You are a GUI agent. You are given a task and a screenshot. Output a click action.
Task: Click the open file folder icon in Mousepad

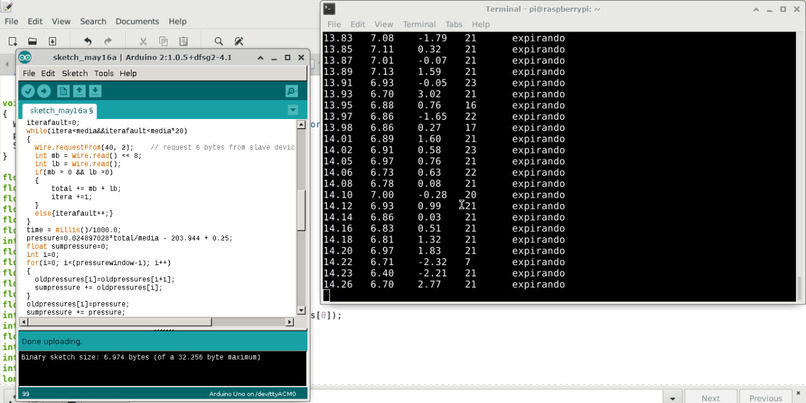32,42
